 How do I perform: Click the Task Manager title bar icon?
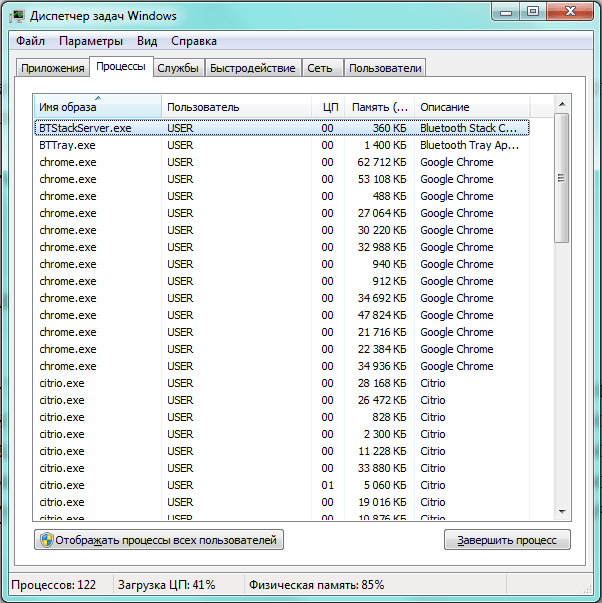[x=17, y=16]
